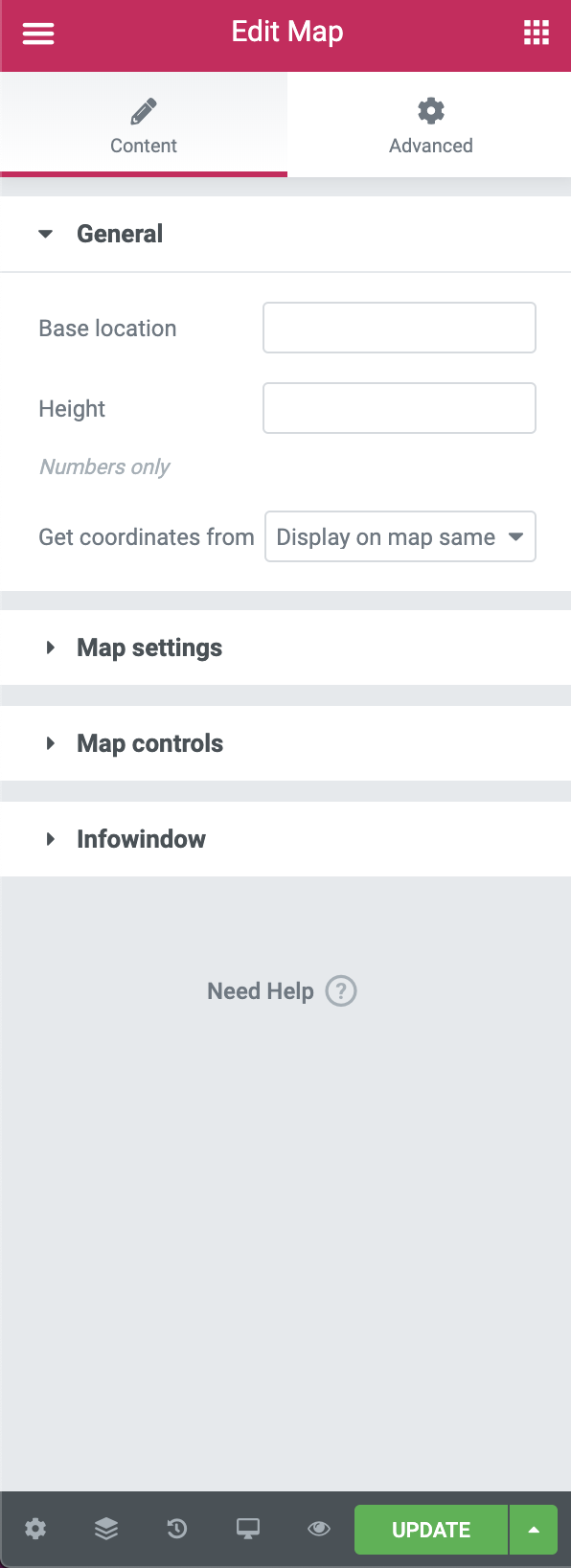
Task: Expand the Infowindow section
Action: click(x=141, y=839)
